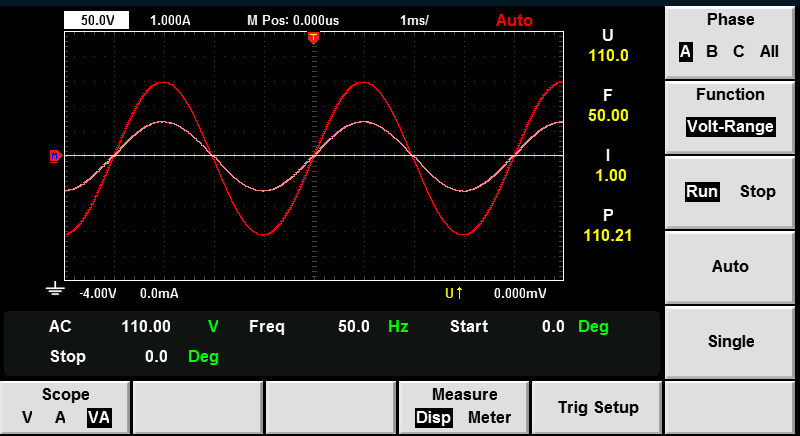Switch Measure to Meter mode

pos(489,418)
